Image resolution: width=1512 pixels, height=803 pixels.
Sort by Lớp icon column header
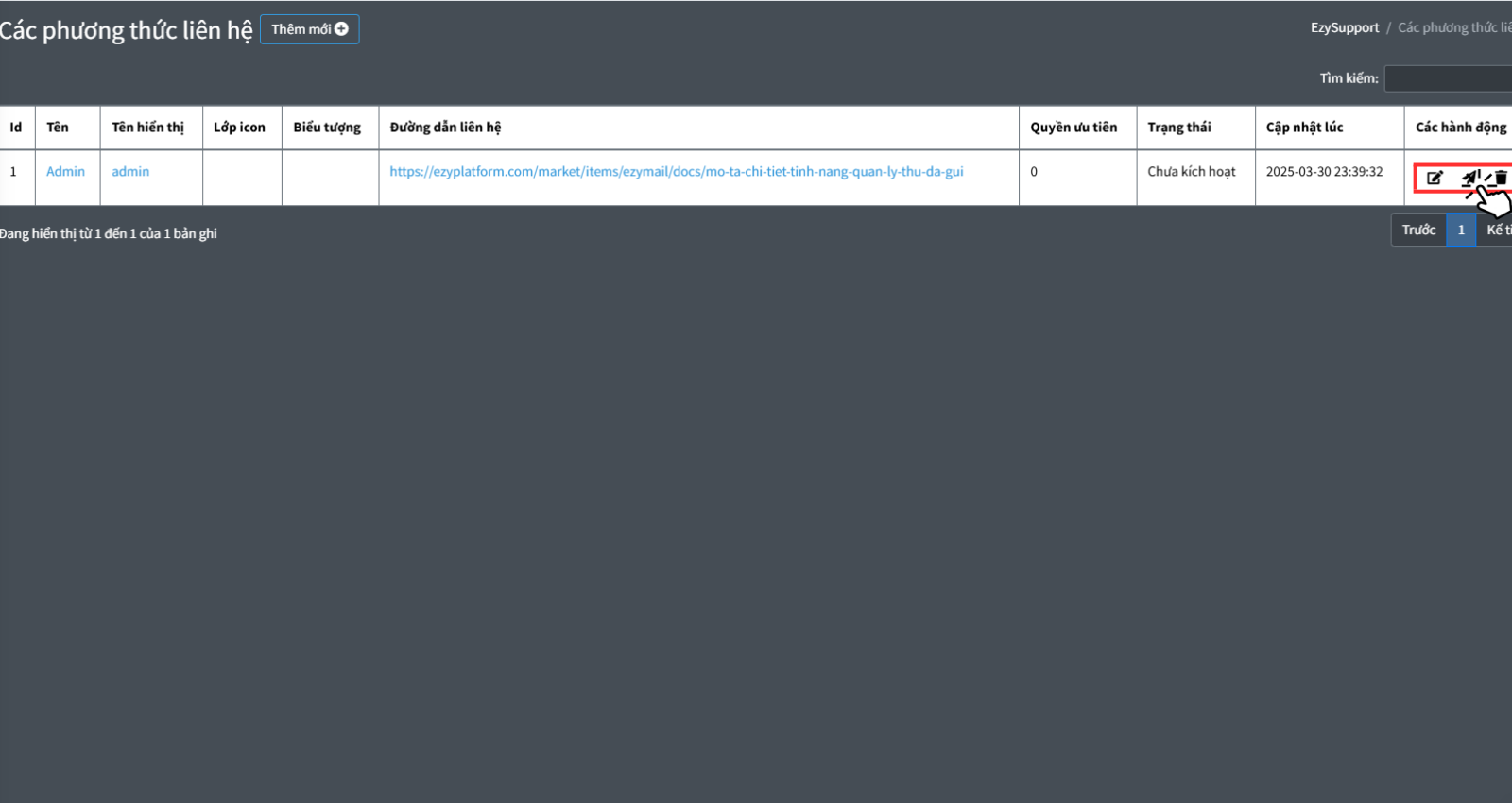[x=239, y=128]
